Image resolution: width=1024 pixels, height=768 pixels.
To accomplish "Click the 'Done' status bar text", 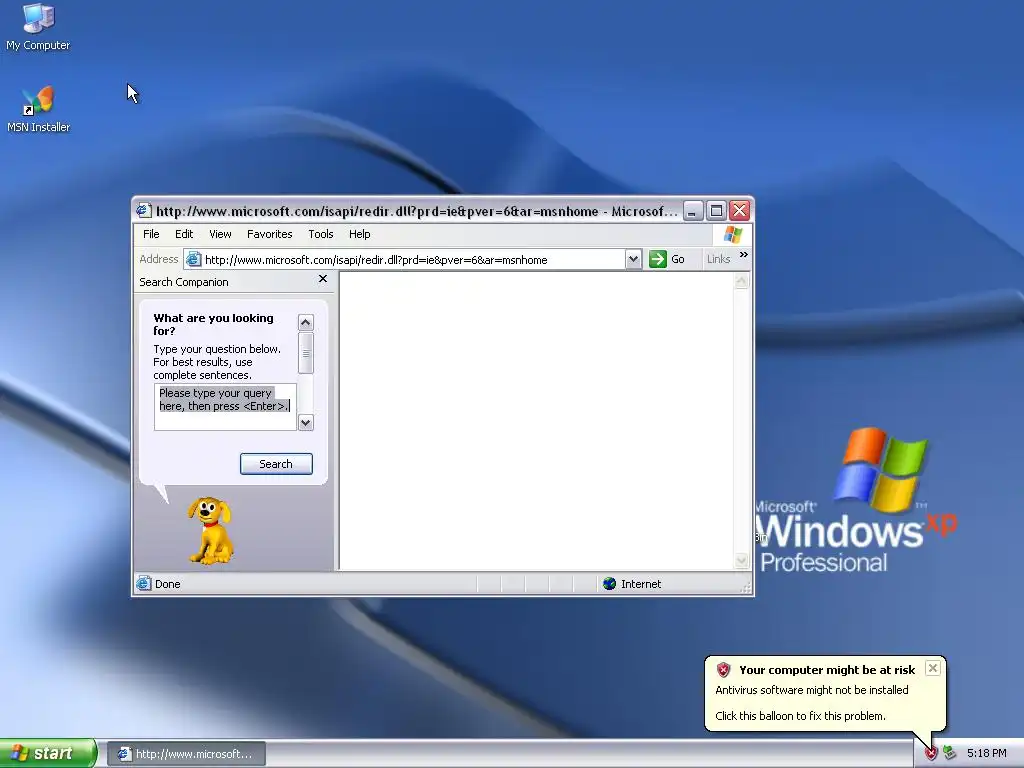I will click(167, 584).
